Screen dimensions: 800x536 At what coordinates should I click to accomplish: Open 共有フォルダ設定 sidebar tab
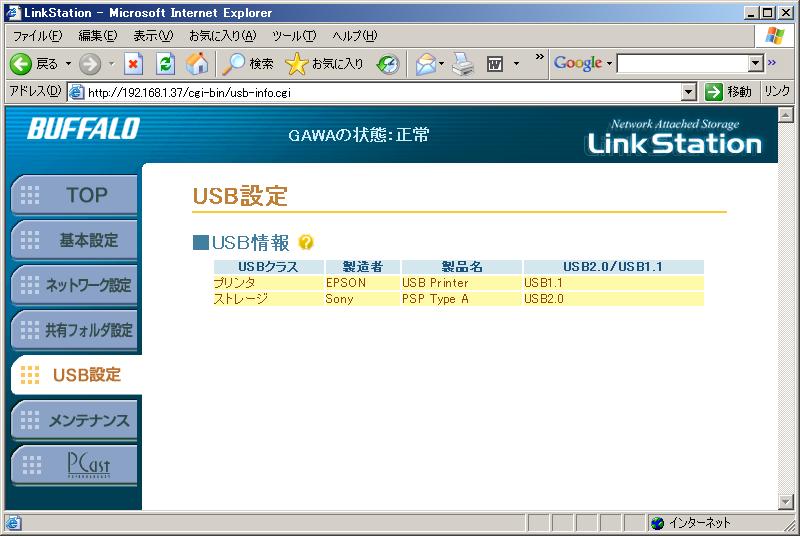tap(74, 330)
